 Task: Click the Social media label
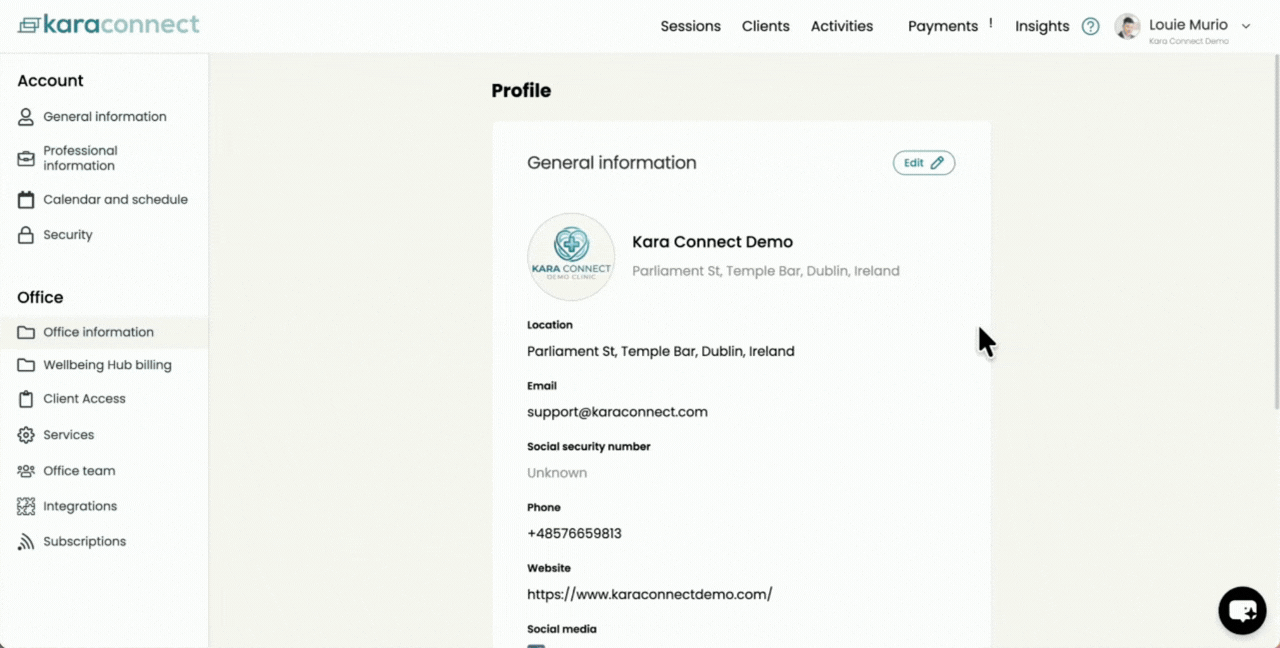point(562,629)
